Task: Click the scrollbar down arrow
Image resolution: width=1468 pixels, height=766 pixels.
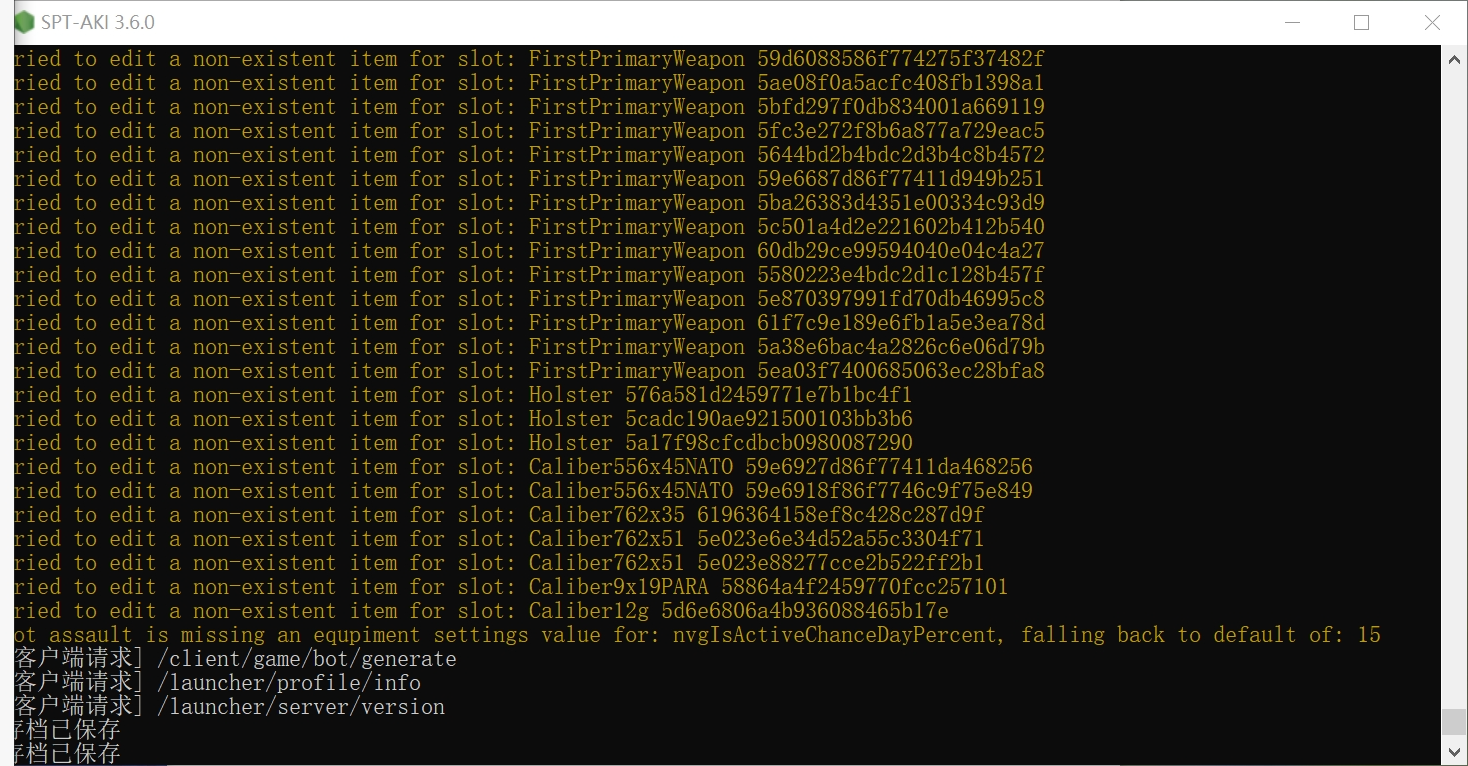Action: pos(1454,750)
